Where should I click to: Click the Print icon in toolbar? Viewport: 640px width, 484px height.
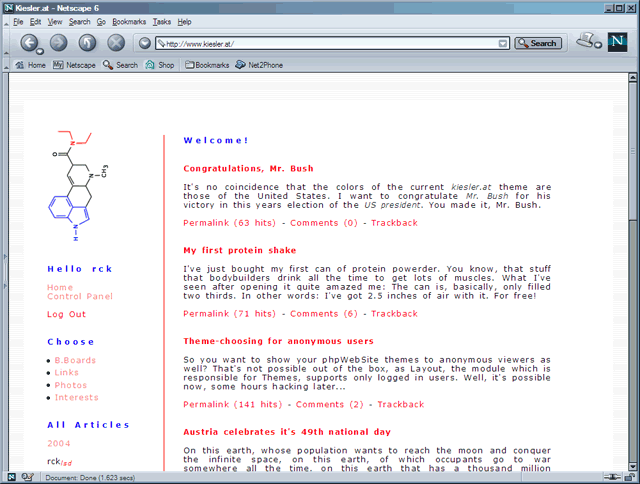click(586, 42)
